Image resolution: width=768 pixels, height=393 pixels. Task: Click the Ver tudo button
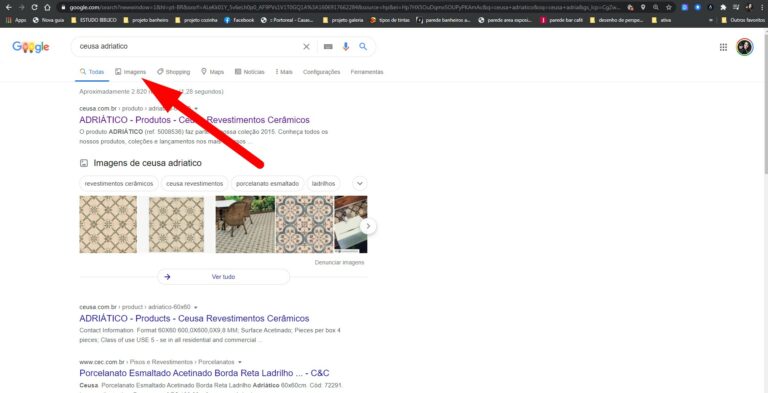click(x=223, y=277)
